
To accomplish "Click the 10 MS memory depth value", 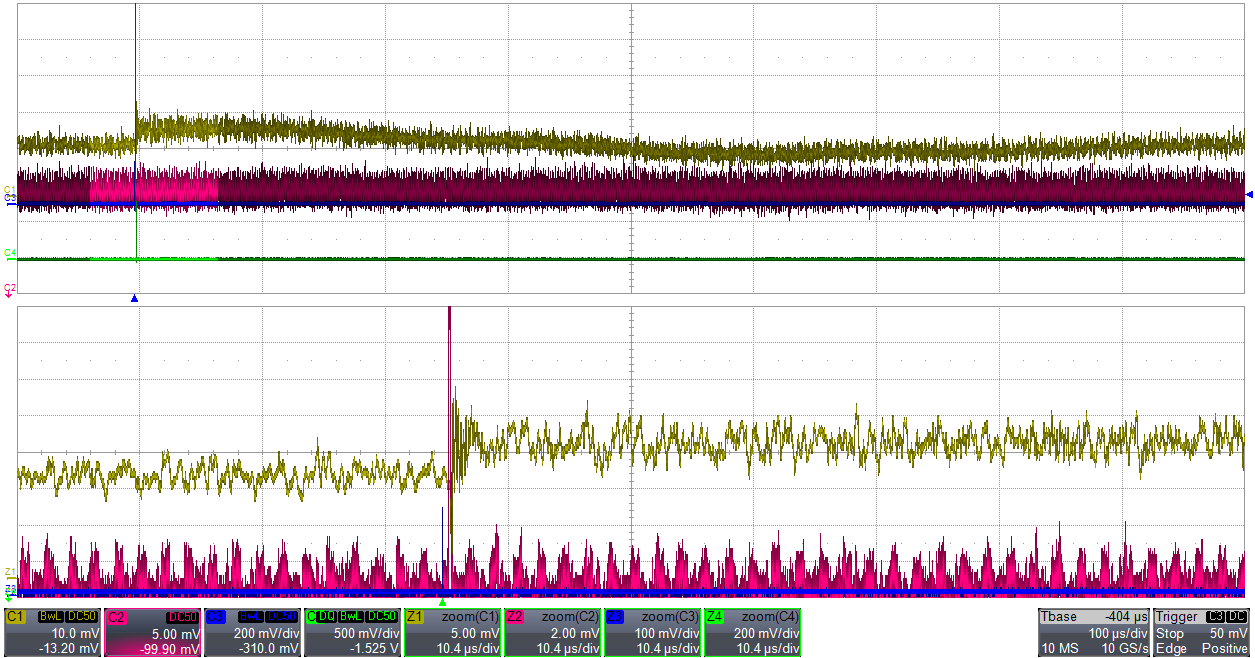I will point(1059,648).
